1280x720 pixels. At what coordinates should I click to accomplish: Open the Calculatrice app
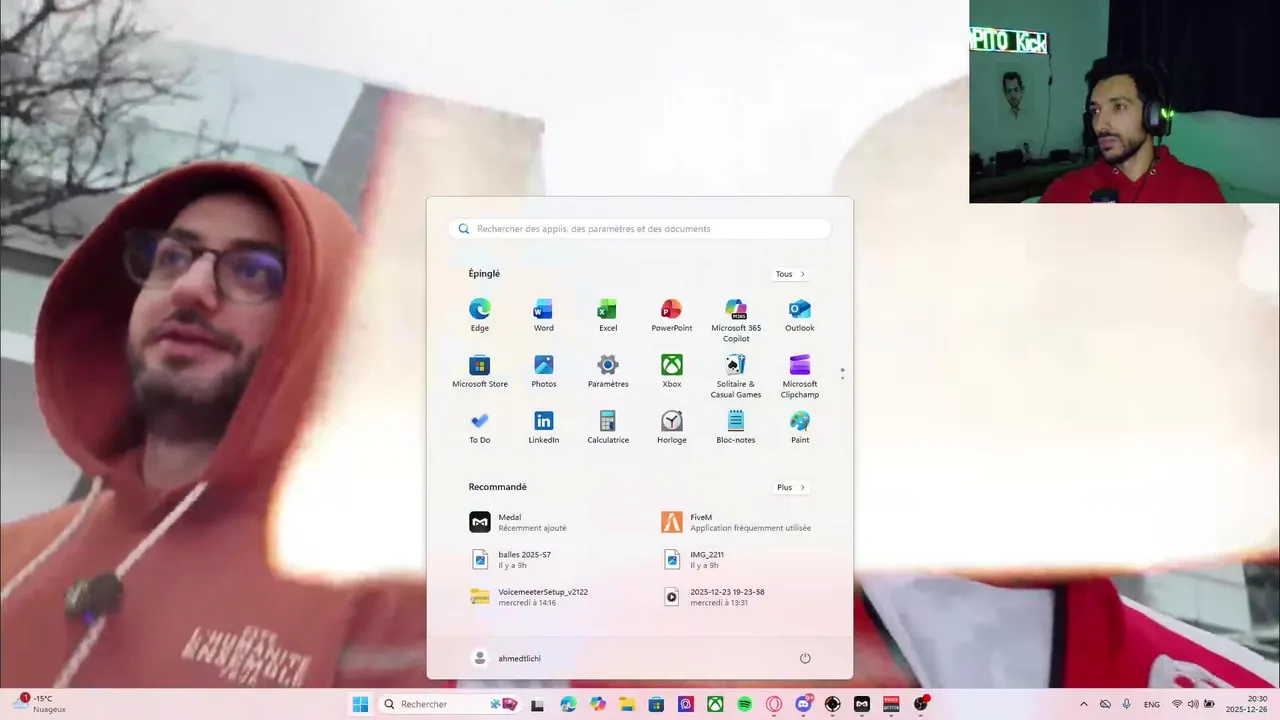608,427
